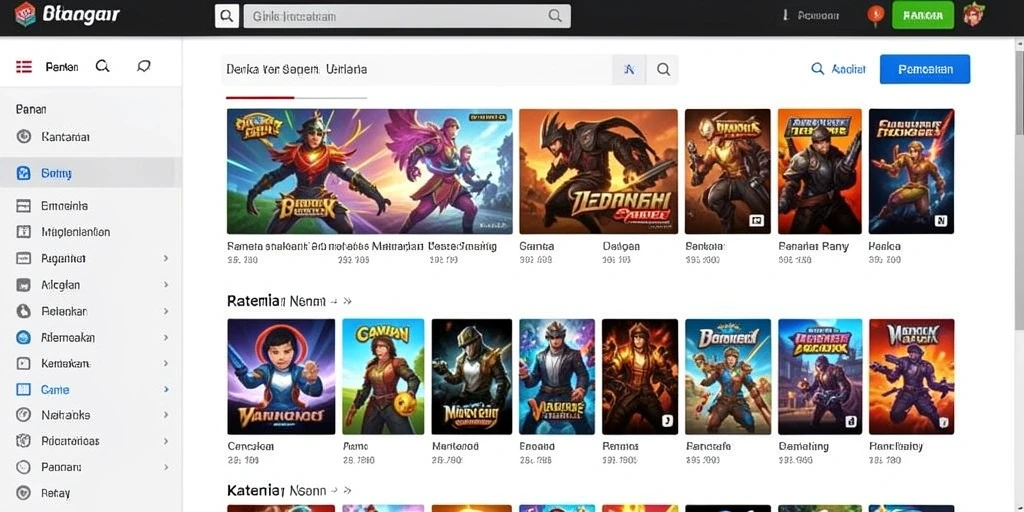Click the green button in top bar

[x=923, y=15]
